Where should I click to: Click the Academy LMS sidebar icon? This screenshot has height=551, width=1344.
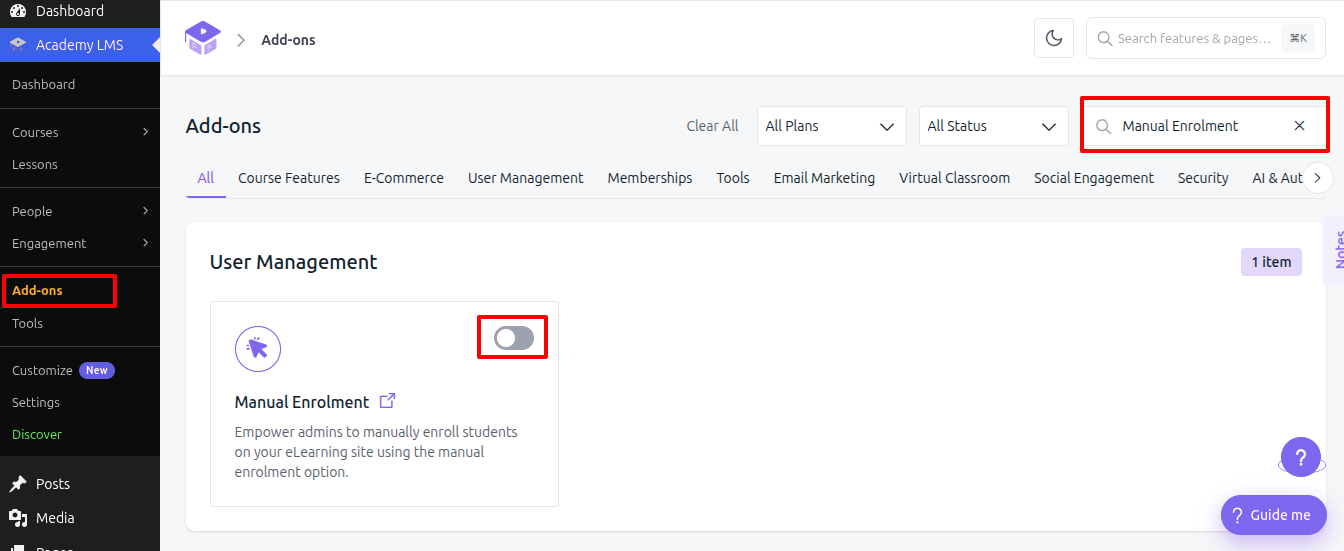[18, 45]
